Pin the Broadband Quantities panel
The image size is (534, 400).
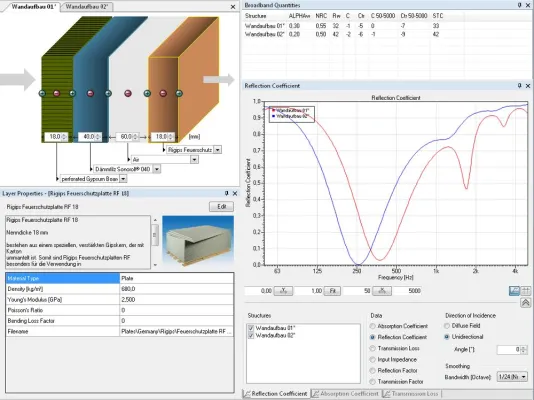pyautogui.click(x=520, y=5)
